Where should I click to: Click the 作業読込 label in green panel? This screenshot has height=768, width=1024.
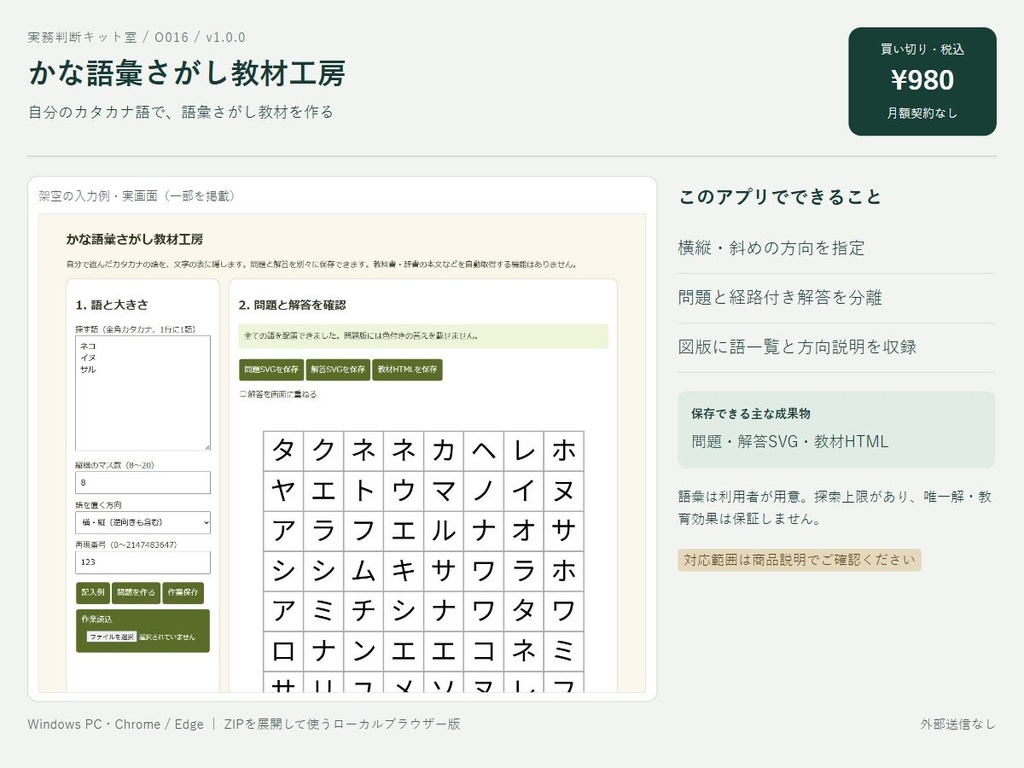(x=97, y=618)
